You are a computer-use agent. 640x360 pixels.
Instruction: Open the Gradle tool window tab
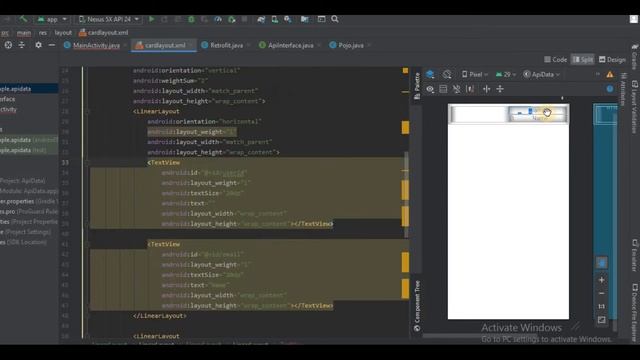pyautogui.click(x=635, y=57)
